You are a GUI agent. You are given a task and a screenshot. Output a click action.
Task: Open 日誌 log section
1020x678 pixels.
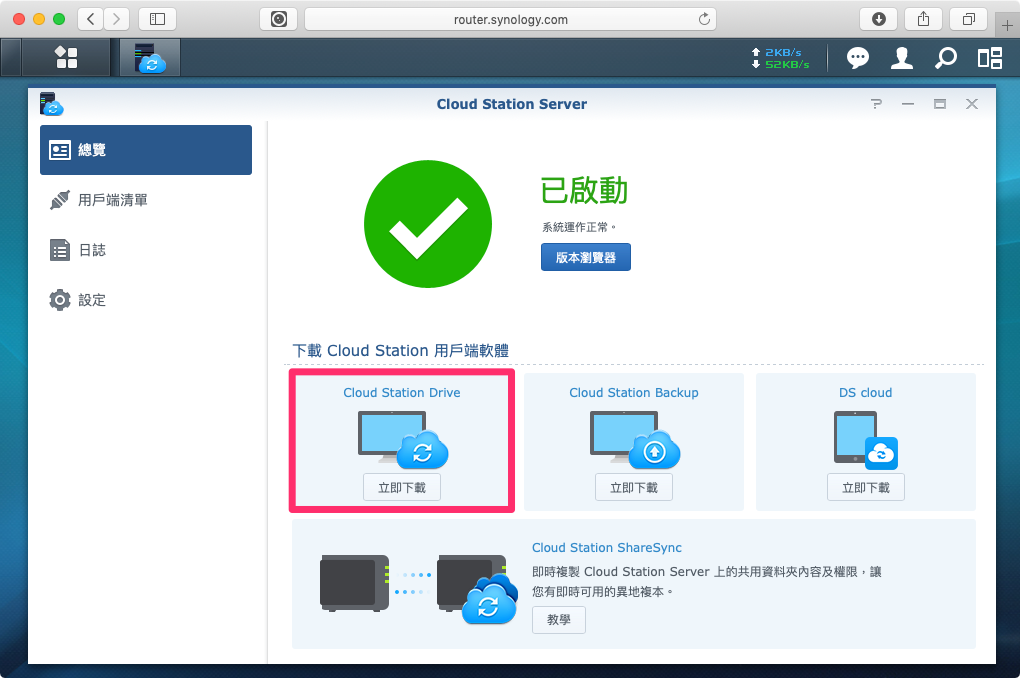146,250
